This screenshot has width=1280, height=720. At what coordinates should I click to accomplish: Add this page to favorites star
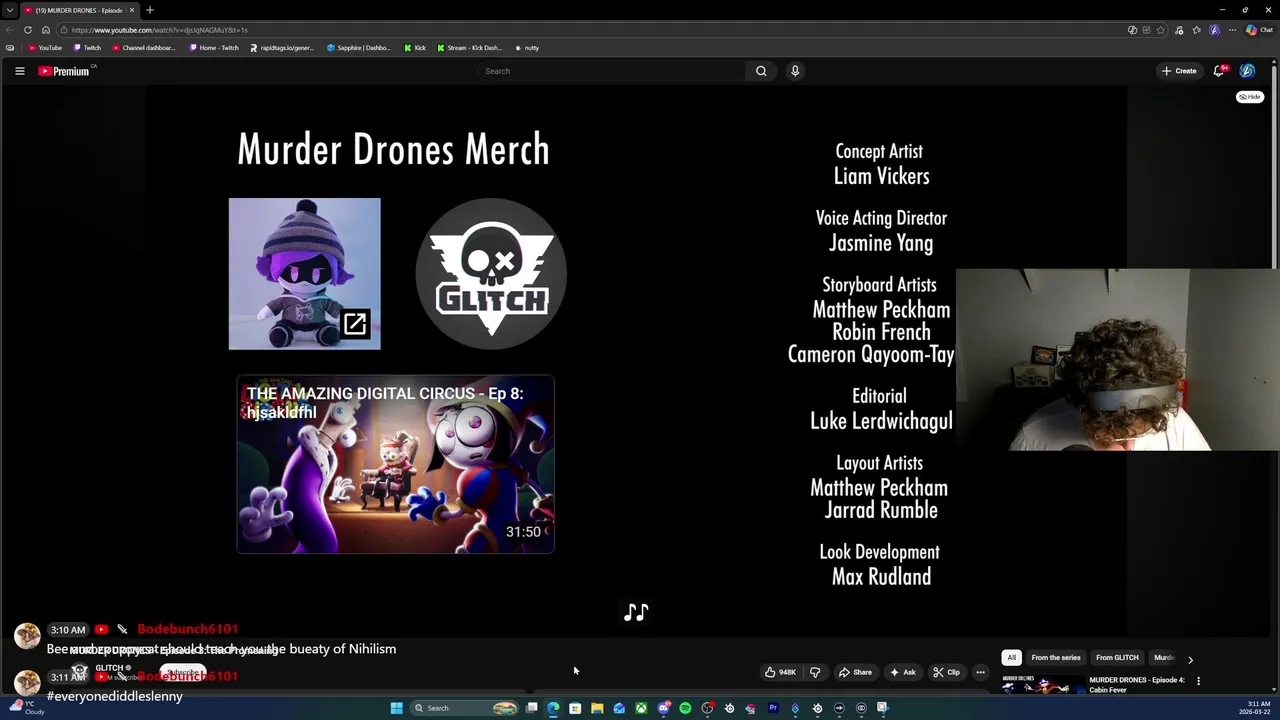[x=1161, y=30]
